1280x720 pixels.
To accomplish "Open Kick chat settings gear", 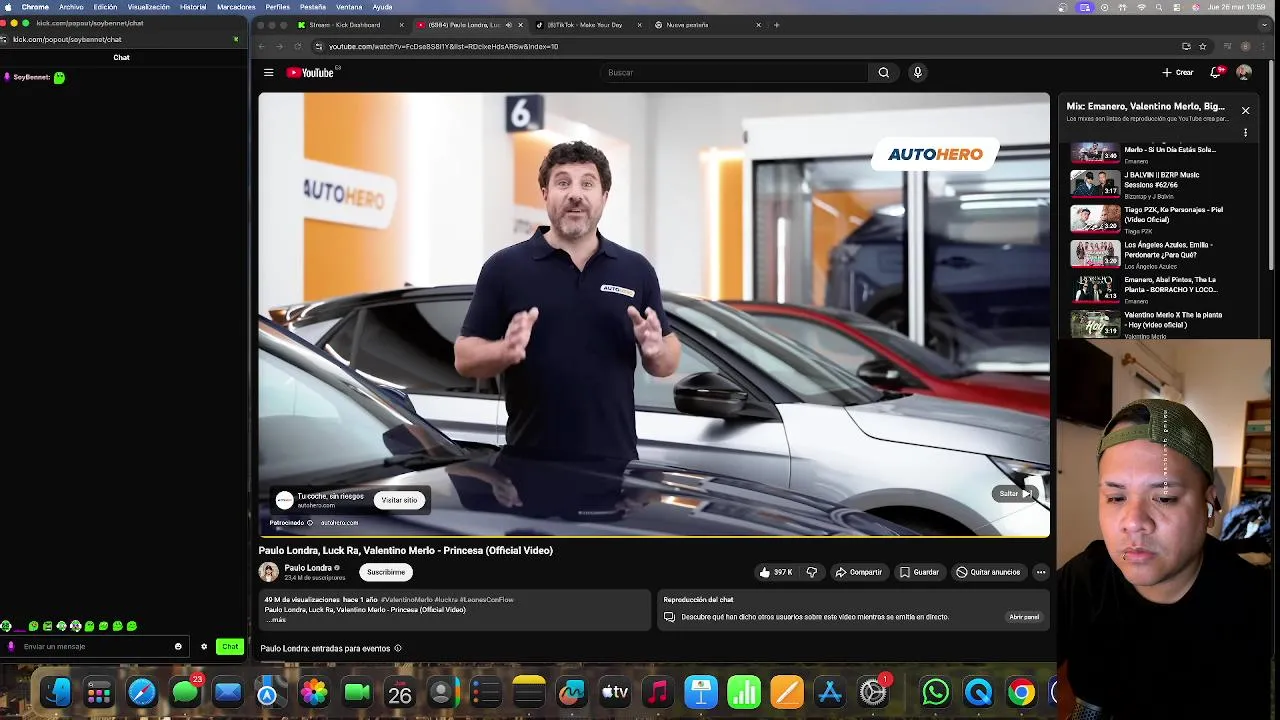I will tap(204, 646).
